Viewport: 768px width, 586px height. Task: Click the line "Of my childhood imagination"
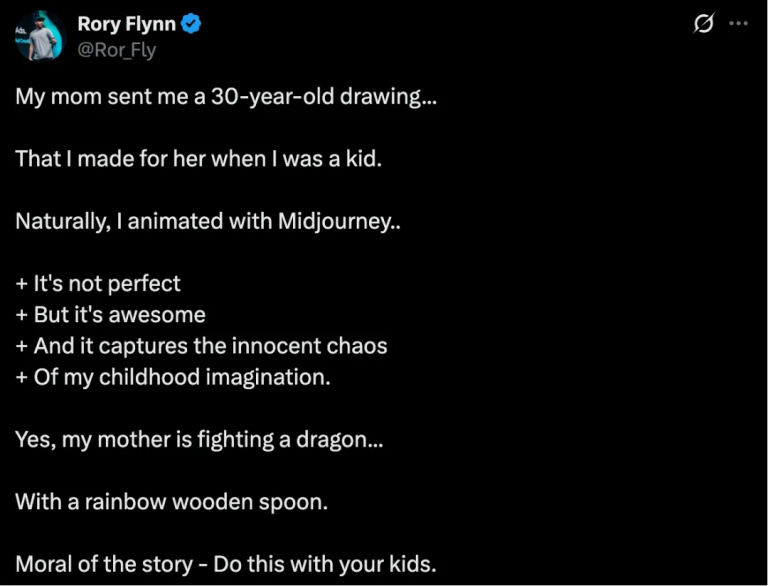173,378
